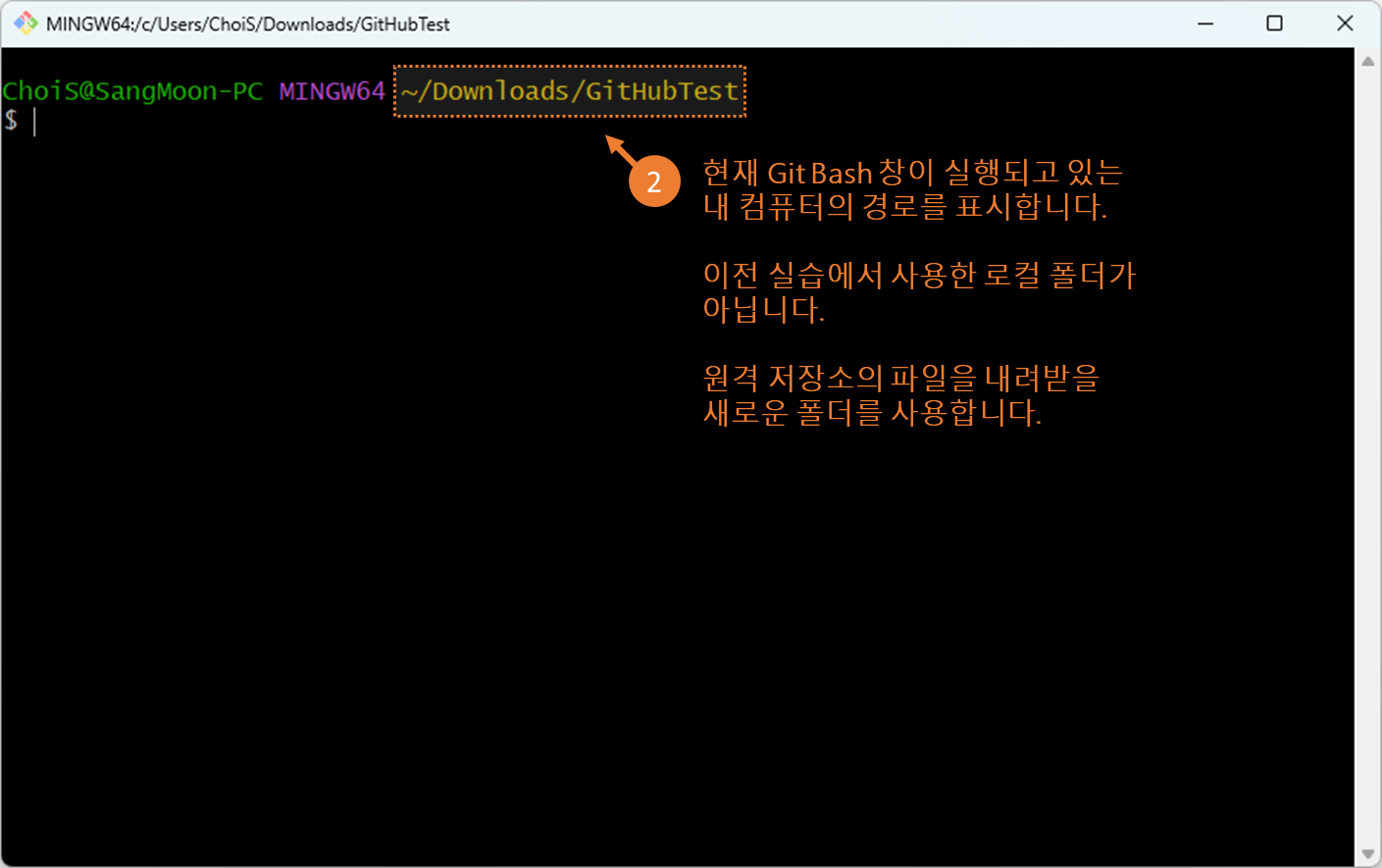Minimize the MINGW64 terminal window
Image resolution: width=1382 pixels, height=868 pixels.
(x=1205, y=24)
